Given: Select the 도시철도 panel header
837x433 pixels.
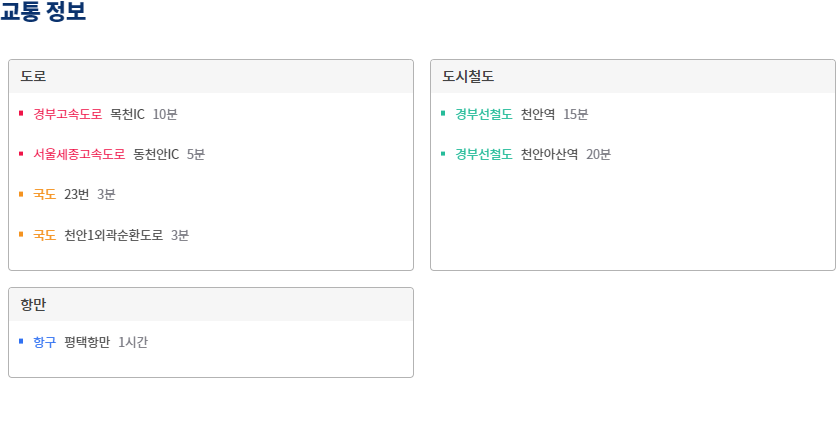Looking at the screenshot, I should [x=633, y=76].
